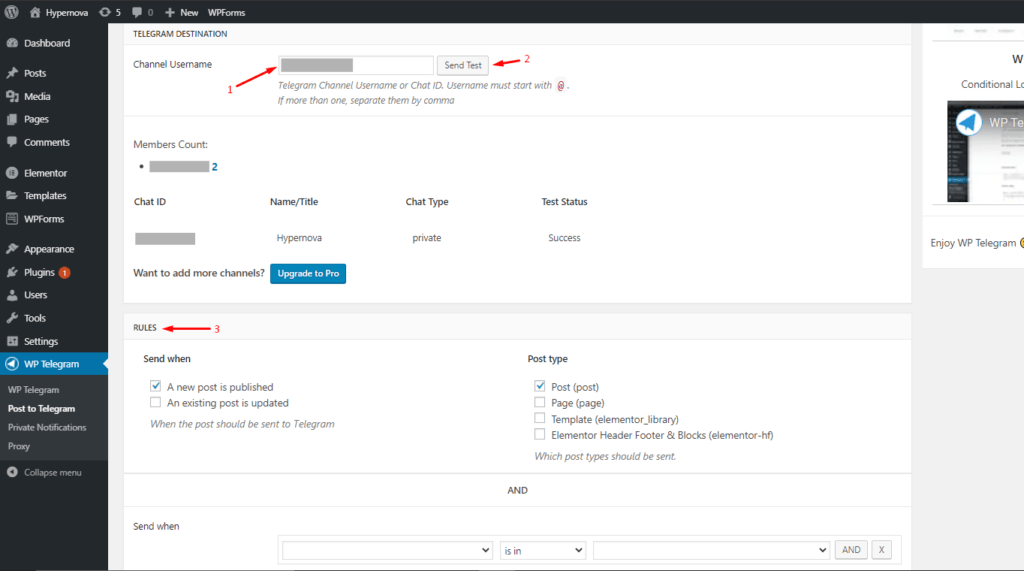The width and height of the screenshot is (1024, 571).
Task: Open the rule values dropdown before AND
Action: coord(711,550)
